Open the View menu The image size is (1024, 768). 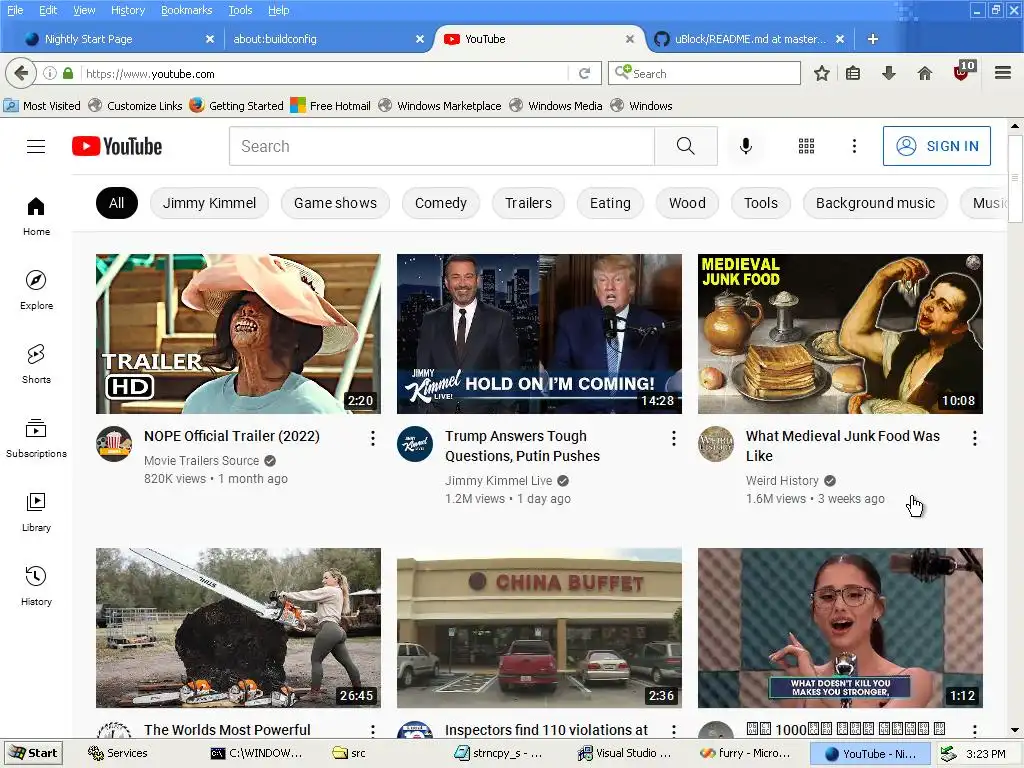pos(84,10)
